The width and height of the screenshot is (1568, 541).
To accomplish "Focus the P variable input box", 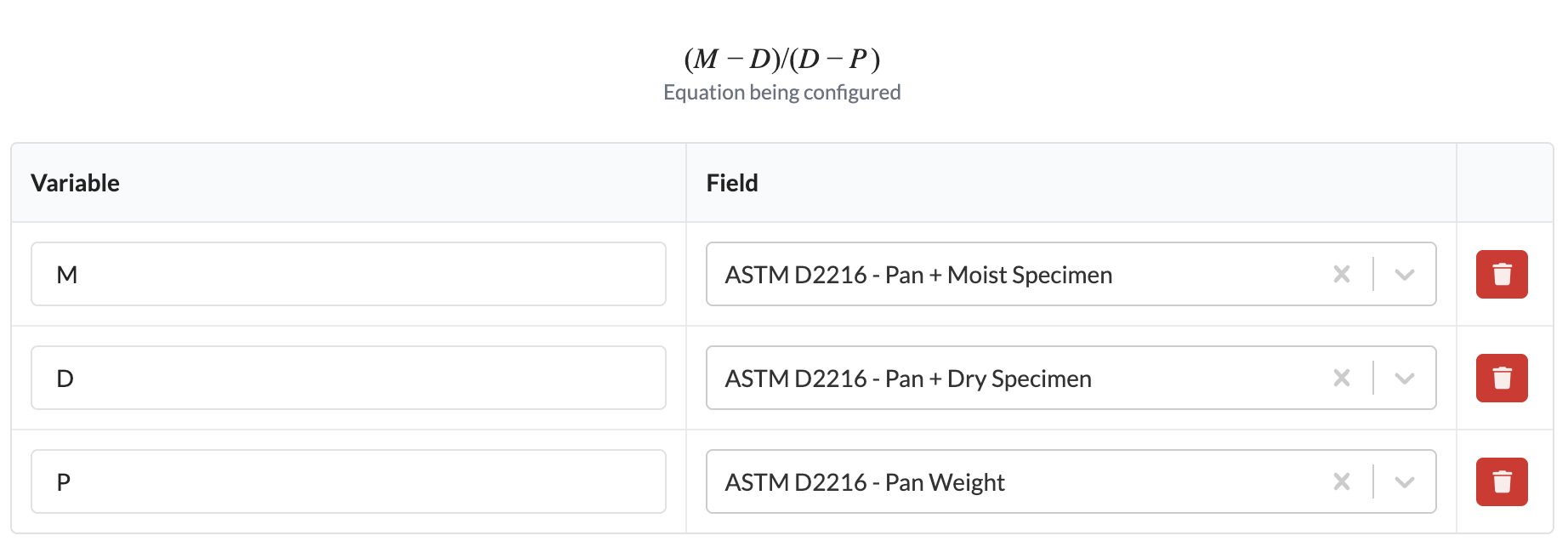I will (x=349, y=481).
